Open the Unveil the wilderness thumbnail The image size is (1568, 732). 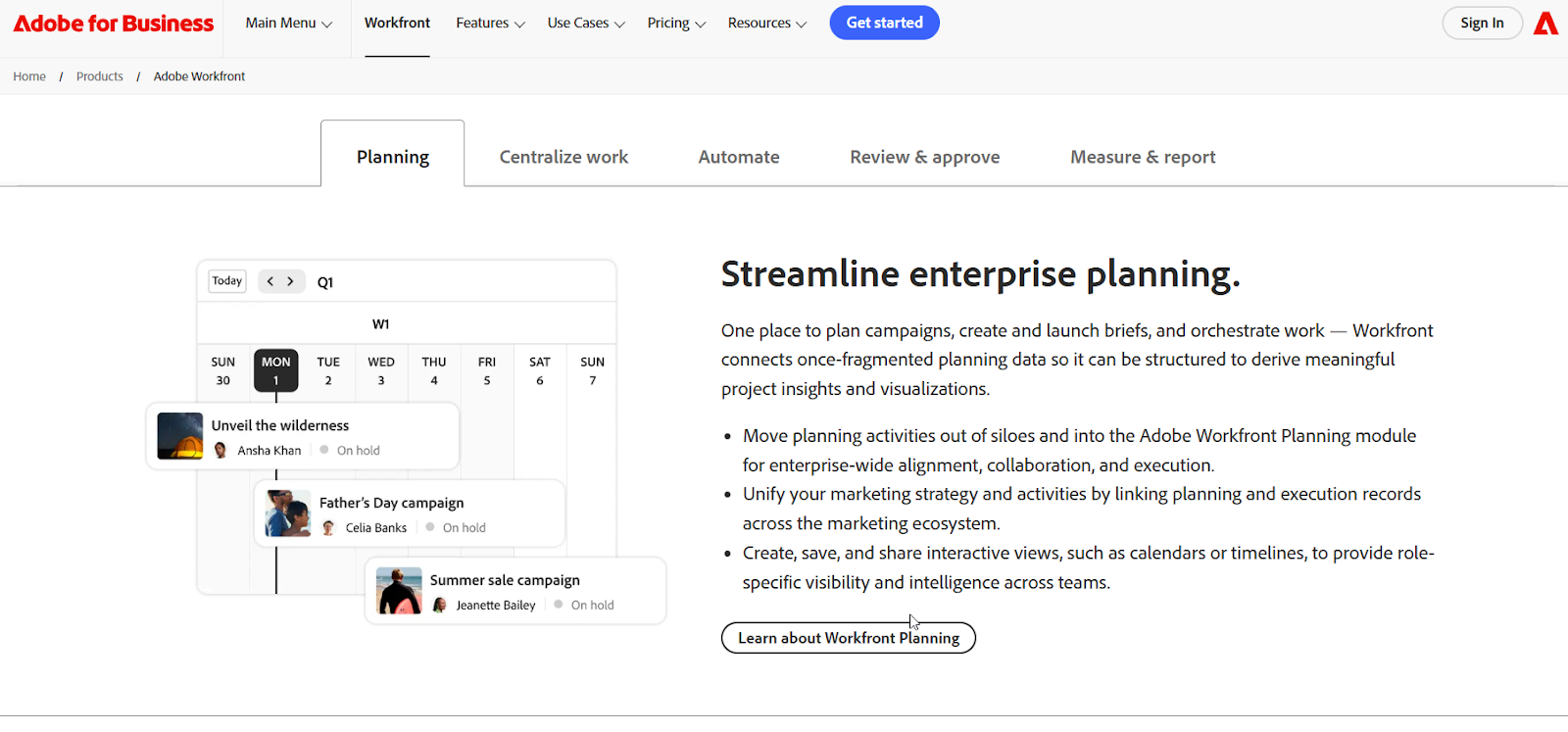180,436
